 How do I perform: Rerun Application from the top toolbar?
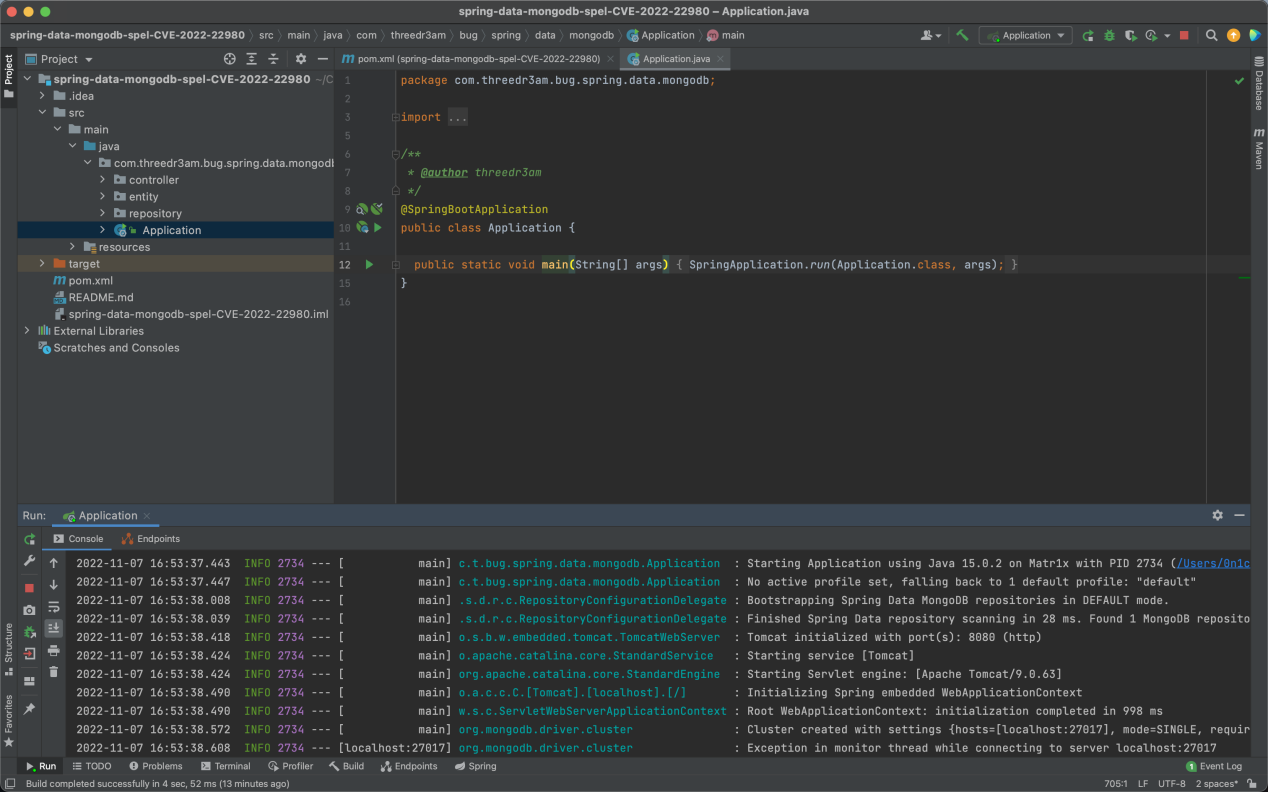point(1088,35)
